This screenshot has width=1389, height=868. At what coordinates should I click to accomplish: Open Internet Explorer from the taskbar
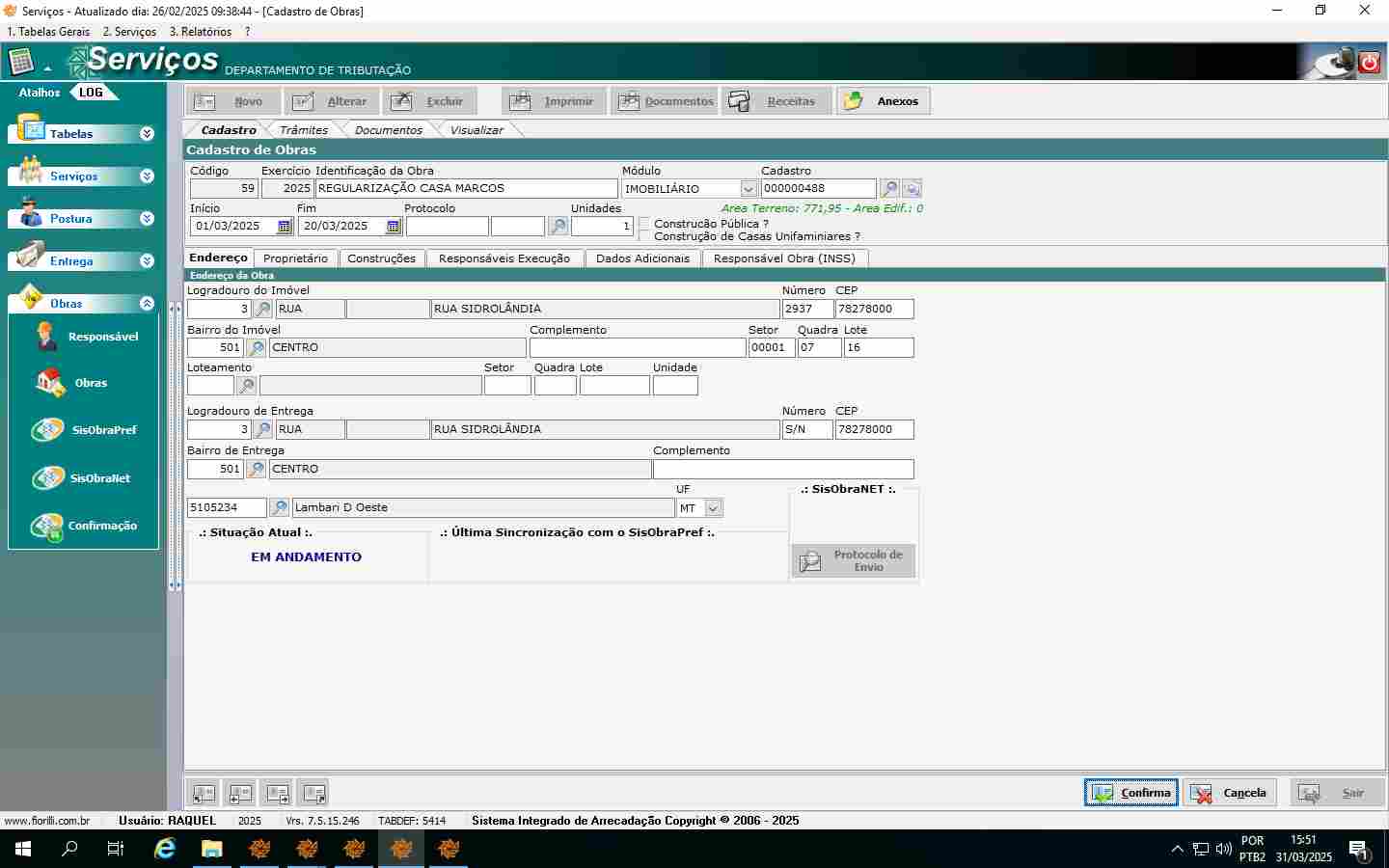[165, 849]
